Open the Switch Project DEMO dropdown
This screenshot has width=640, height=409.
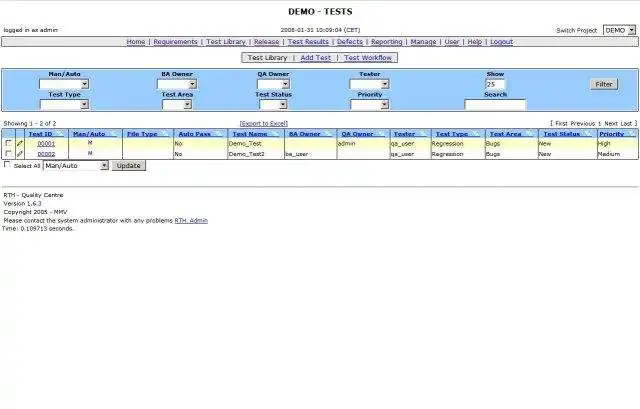click(619, 30)
